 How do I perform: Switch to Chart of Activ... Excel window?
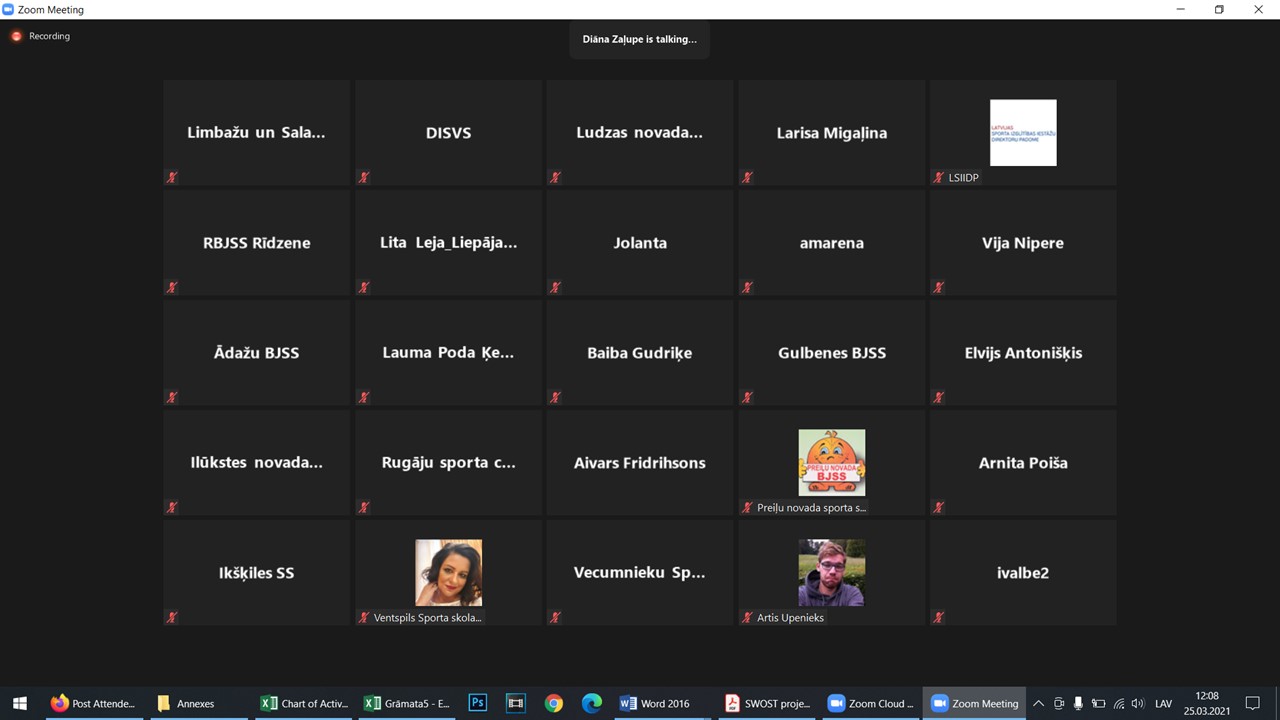[x=304, y=703]
